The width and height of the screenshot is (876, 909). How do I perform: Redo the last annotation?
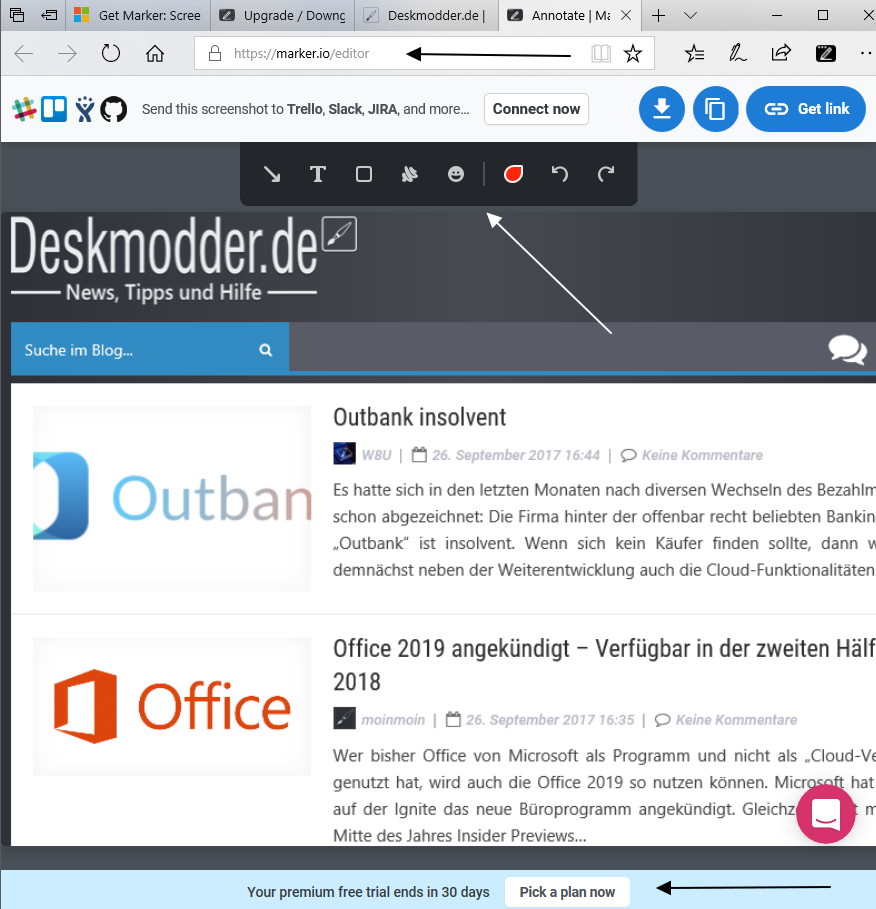[x=606, y=174]
